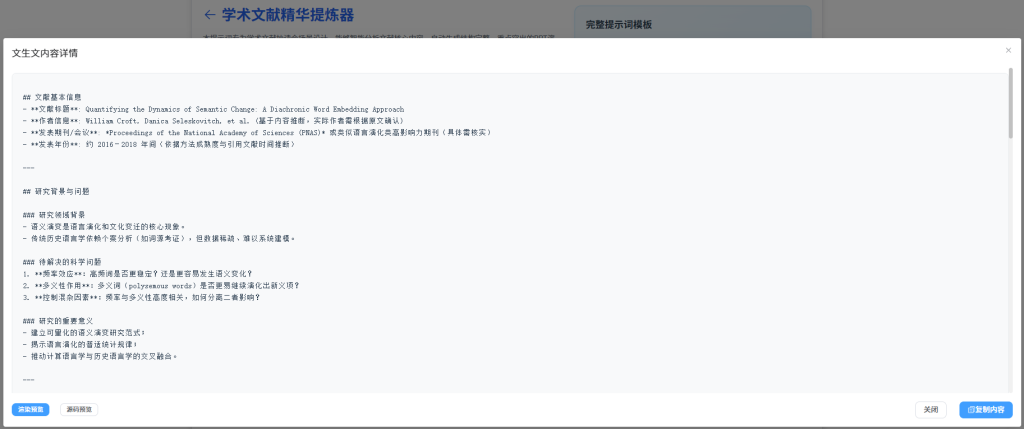The width and height of the screenshot is (1024, 429).
Task: Switch to 源码预览 tab
Action: tap(78, 409)
